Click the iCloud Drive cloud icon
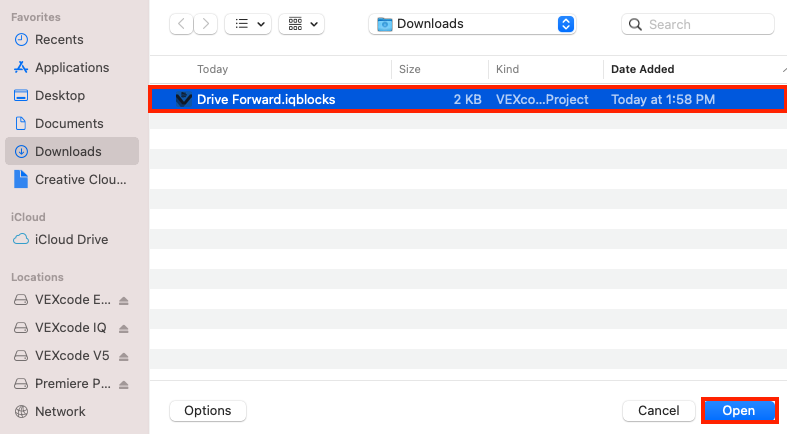This screenshot has height=434, width=787. coord(21,239)
